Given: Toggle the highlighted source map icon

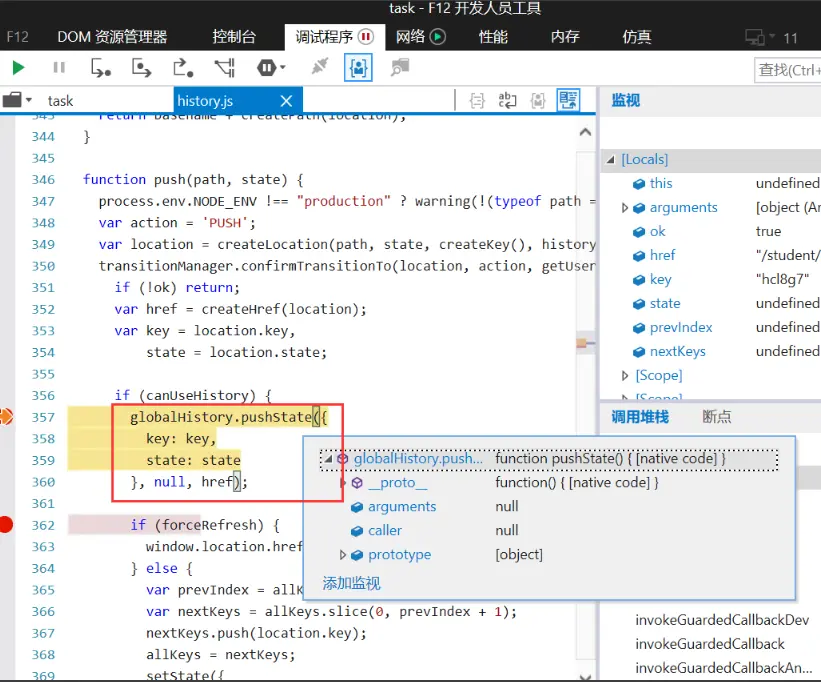Looking at the screenshot, I should click(x=568, y=100).
